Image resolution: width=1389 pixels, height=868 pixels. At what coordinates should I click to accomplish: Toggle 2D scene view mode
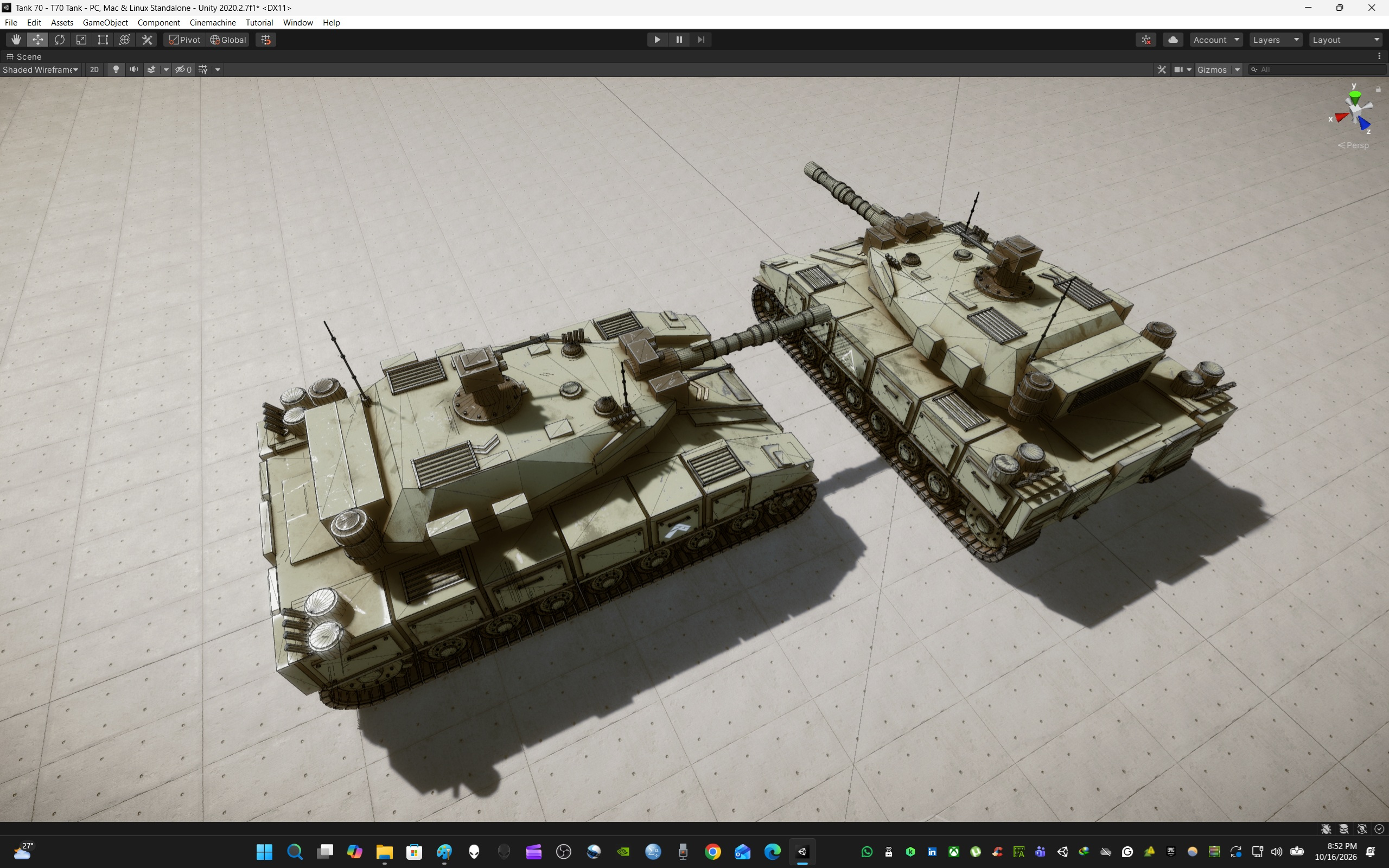[x=95, y=69]
